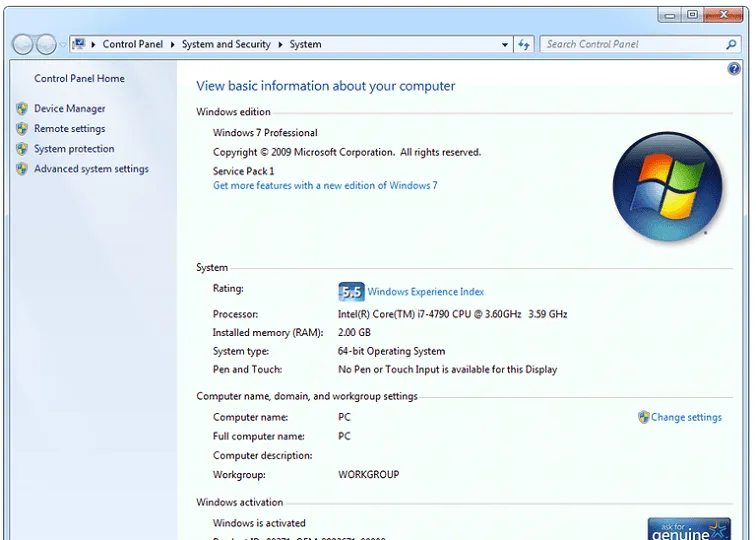756x540 pixels.
Task: Click the 5.5 rating score badge
Action: 351,292
